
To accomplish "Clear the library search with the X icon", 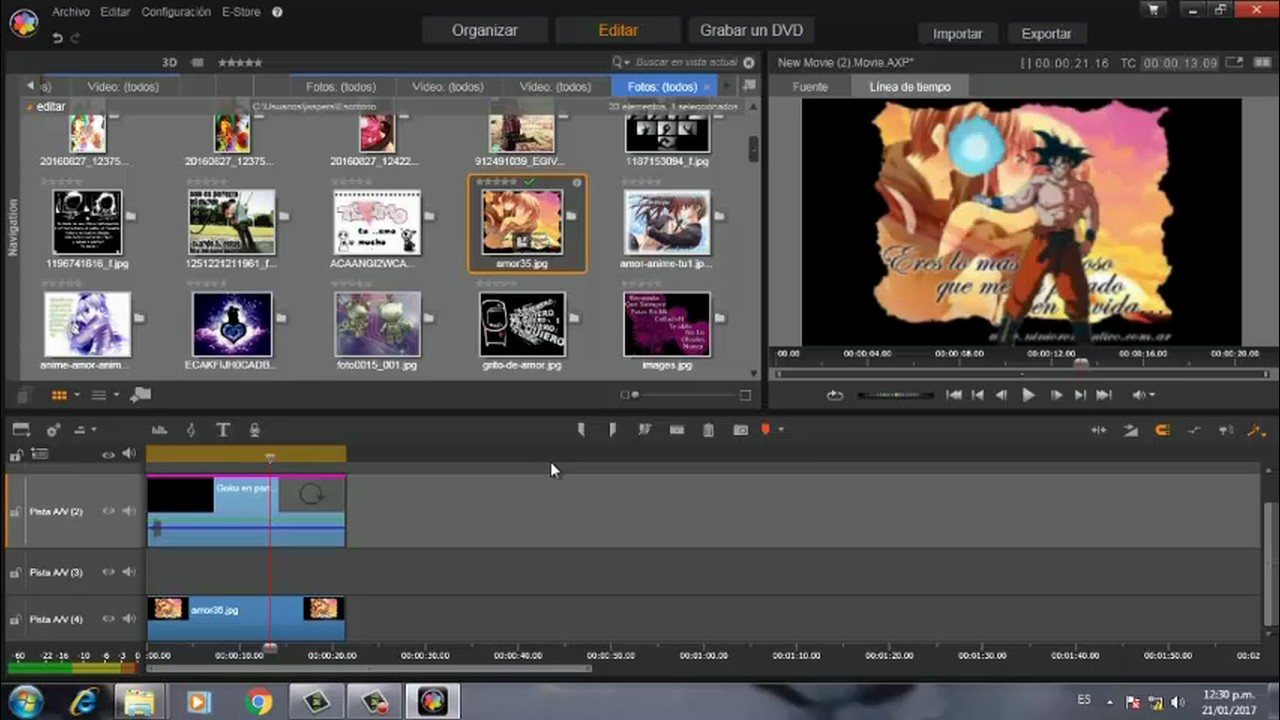I will [x=748, y=62].
